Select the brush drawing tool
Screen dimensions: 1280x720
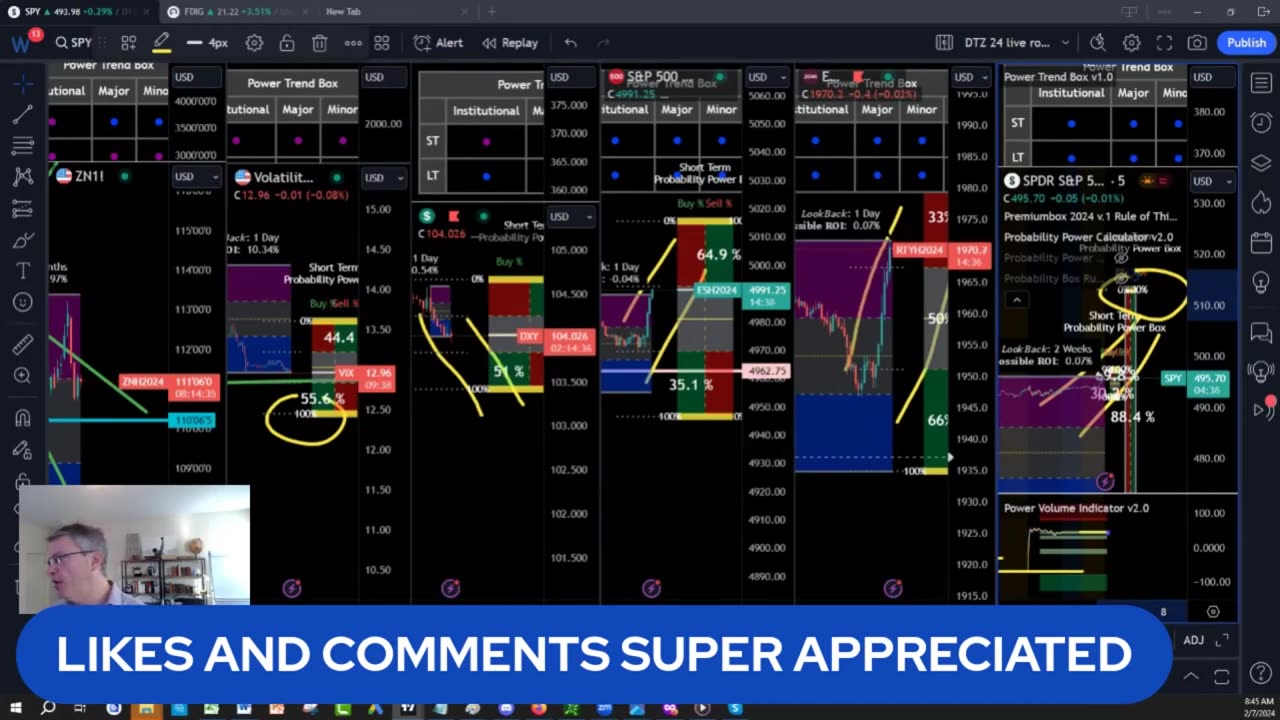(22, 240)
